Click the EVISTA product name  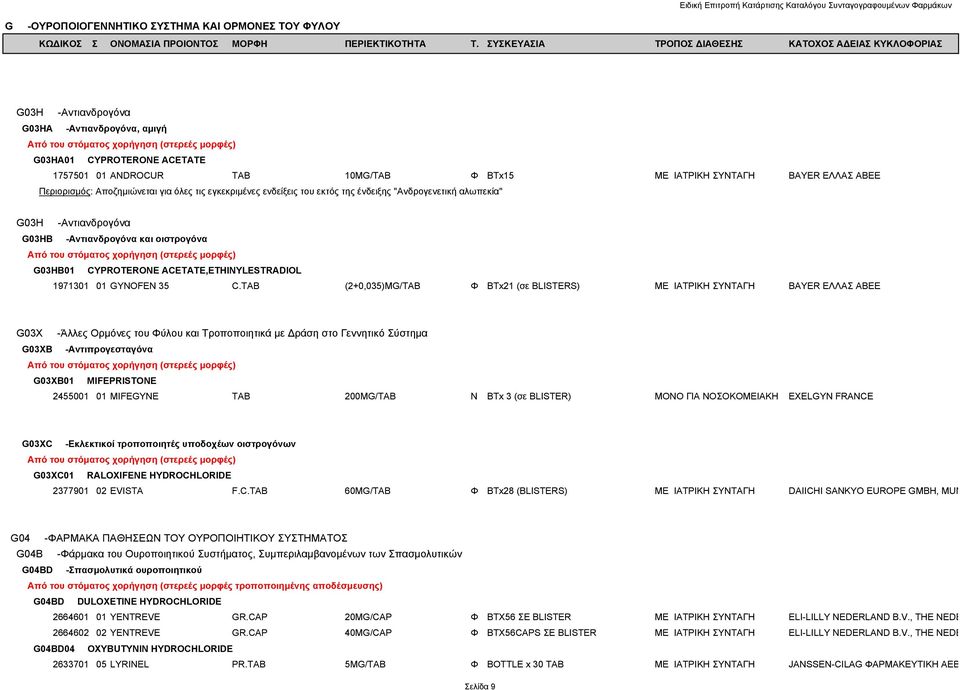pos(126,491)
